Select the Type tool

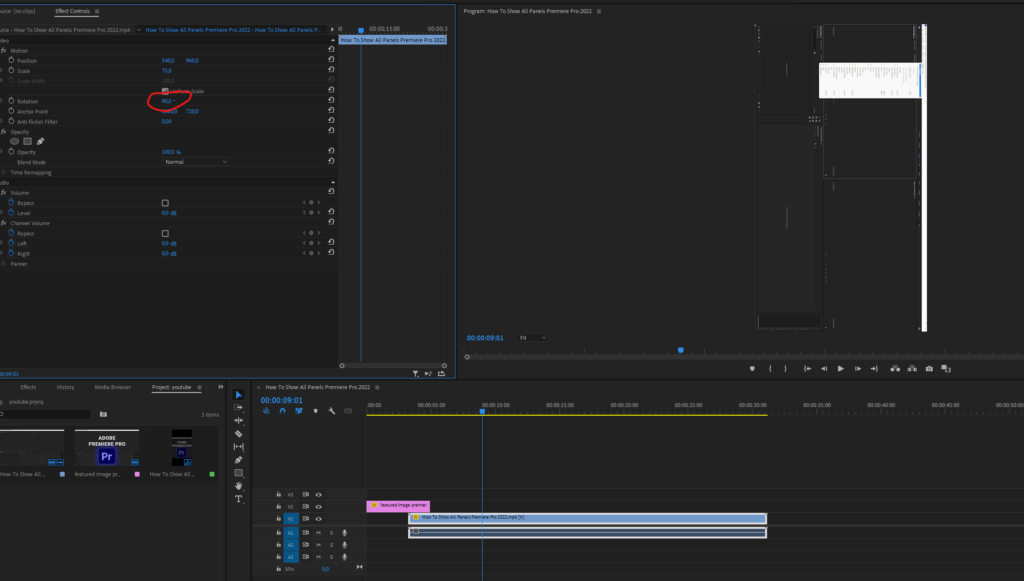pos(238,498)
